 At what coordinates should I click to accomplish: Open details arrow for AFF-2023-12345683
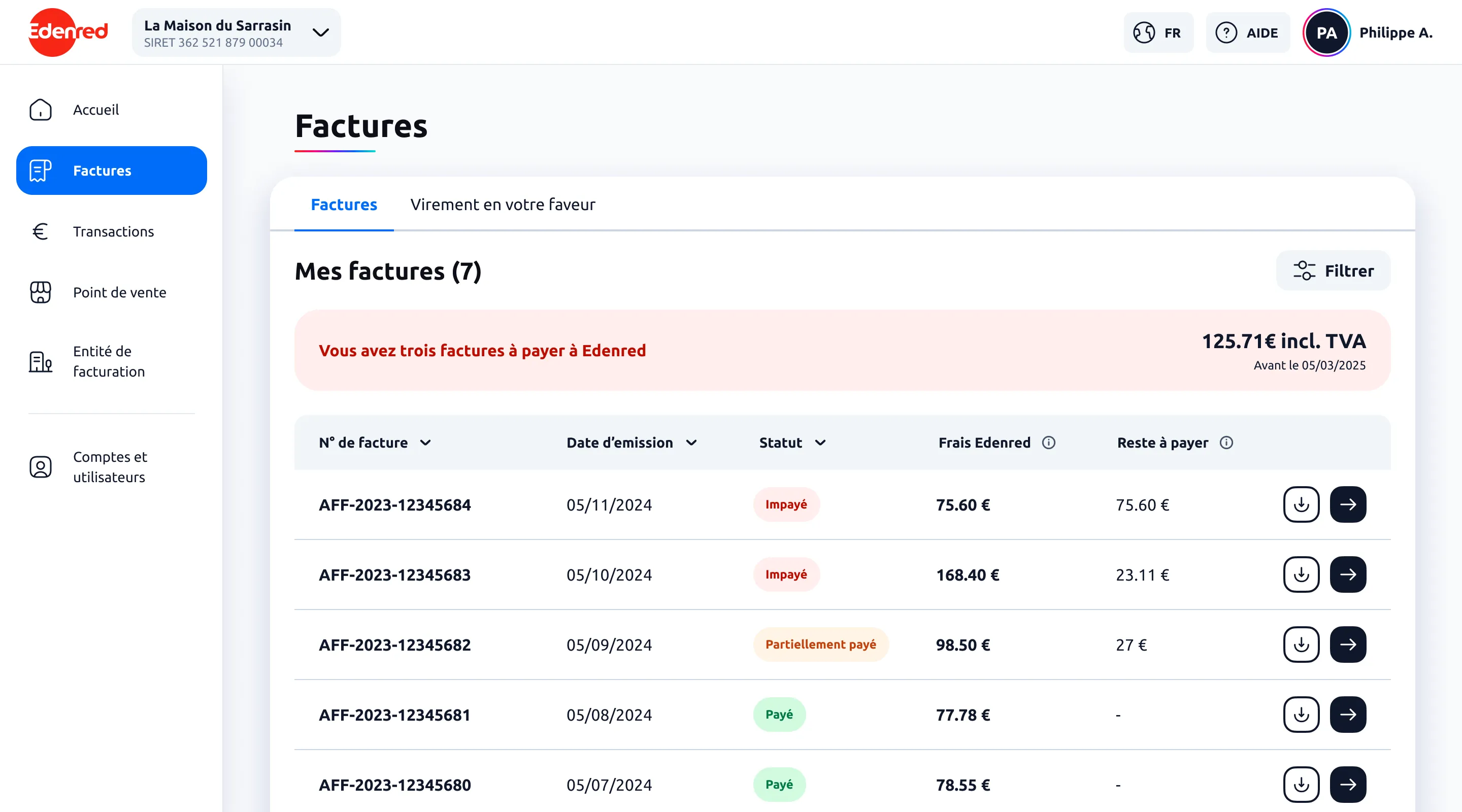click(x=1348, y=574)
